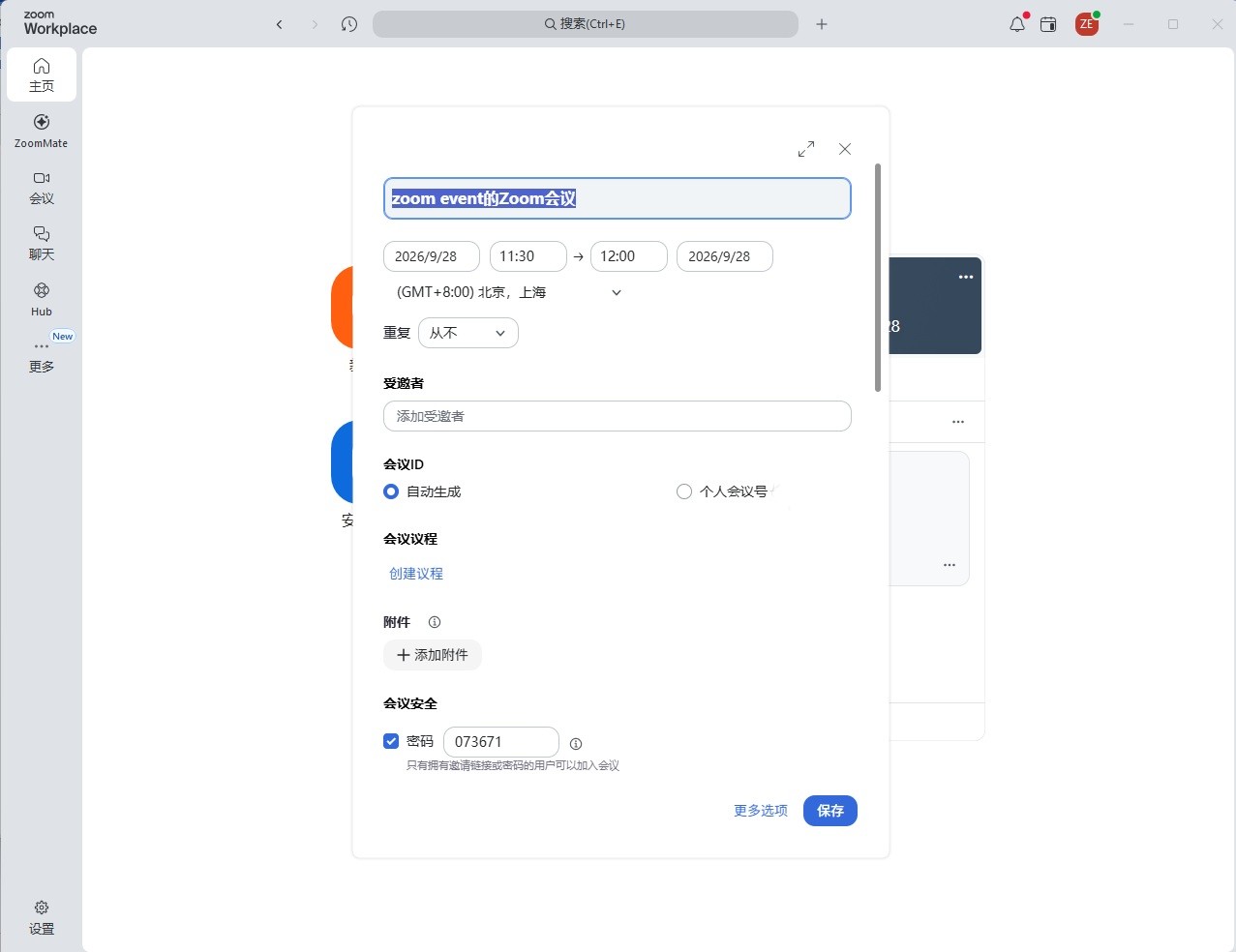Open the 聊天 chat tab
Viewport: 1236px width, 952px height.
(x=41, y=244)
